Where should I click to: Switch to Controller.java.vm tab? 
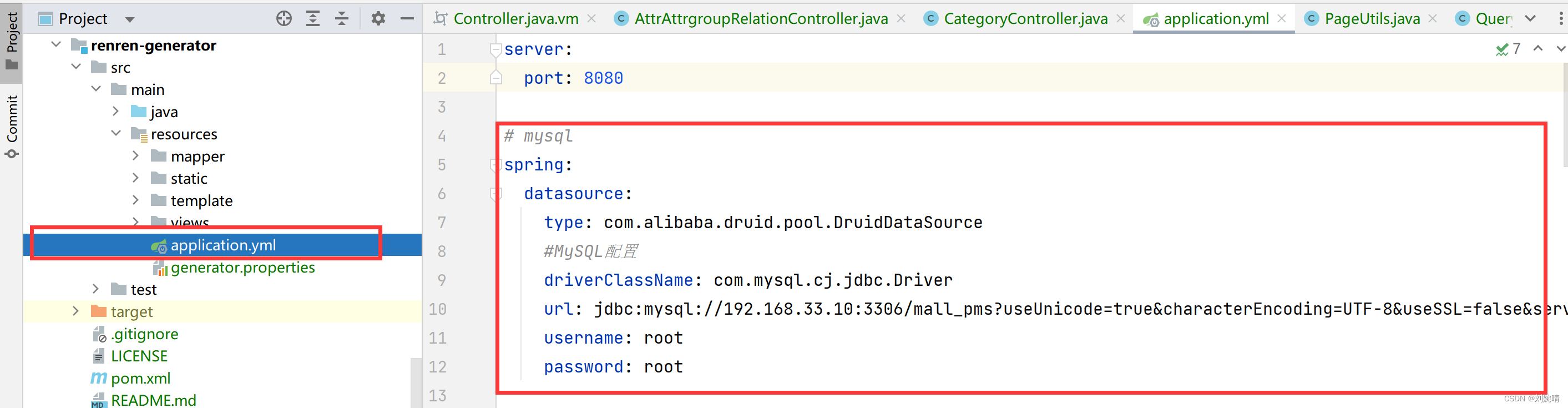click(x=515, y=19)
